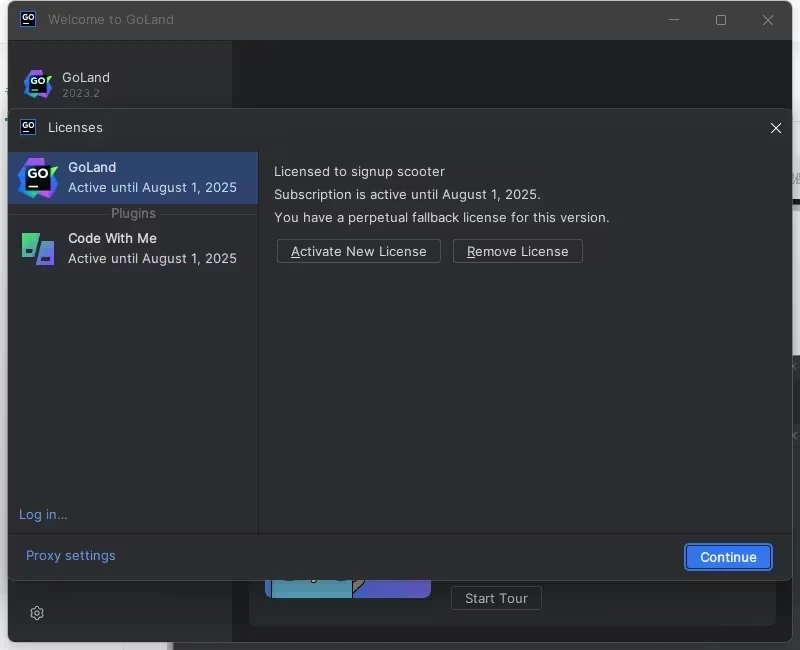Open the Proxy settings link
This screenshot has height=650, width=800.
pyautogui.click(x=71, y=555)
